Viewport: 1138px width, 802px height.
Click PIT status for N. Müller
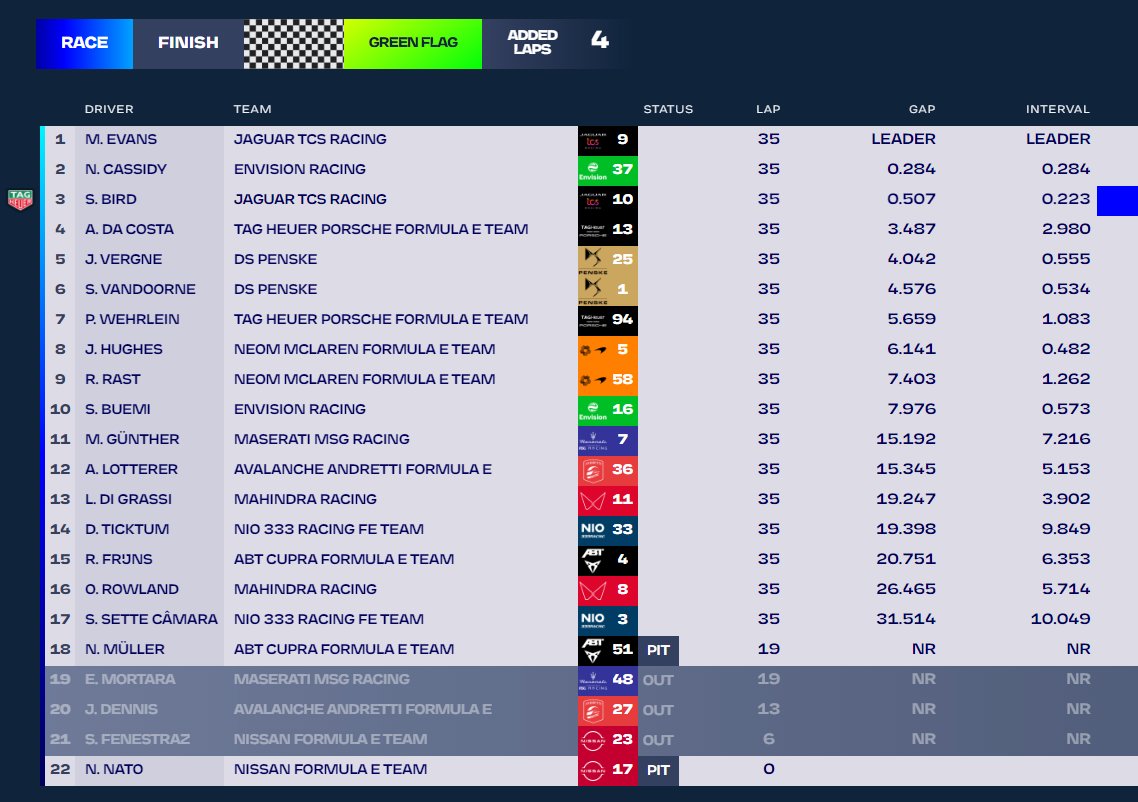(x=658, y=650)
